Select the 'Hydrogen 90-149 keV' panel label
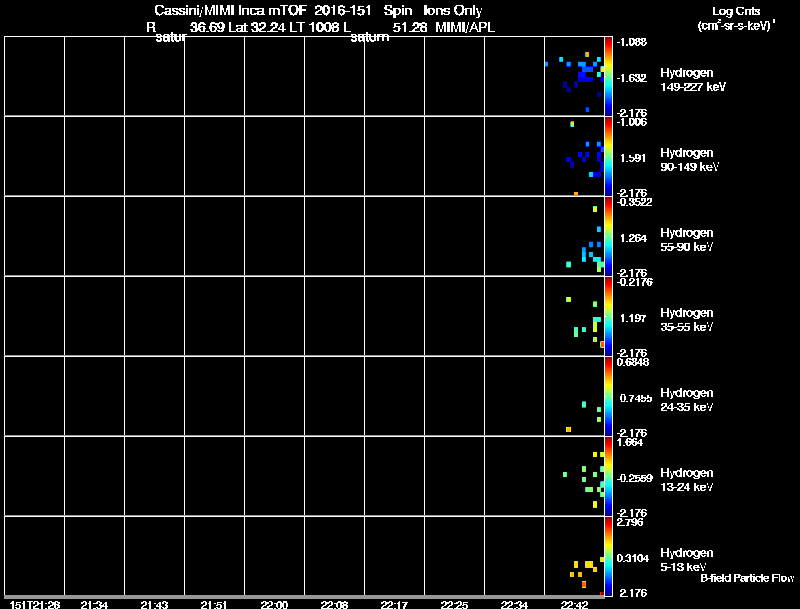800x609 pixels. (689, 160)
